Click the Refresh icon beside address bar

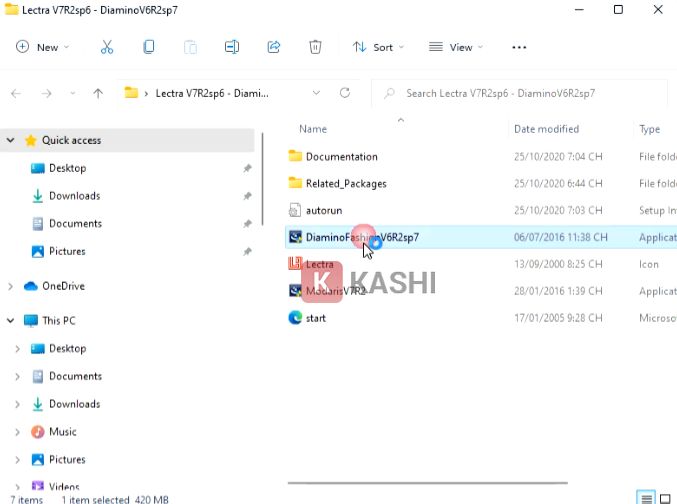pos(345,93)
